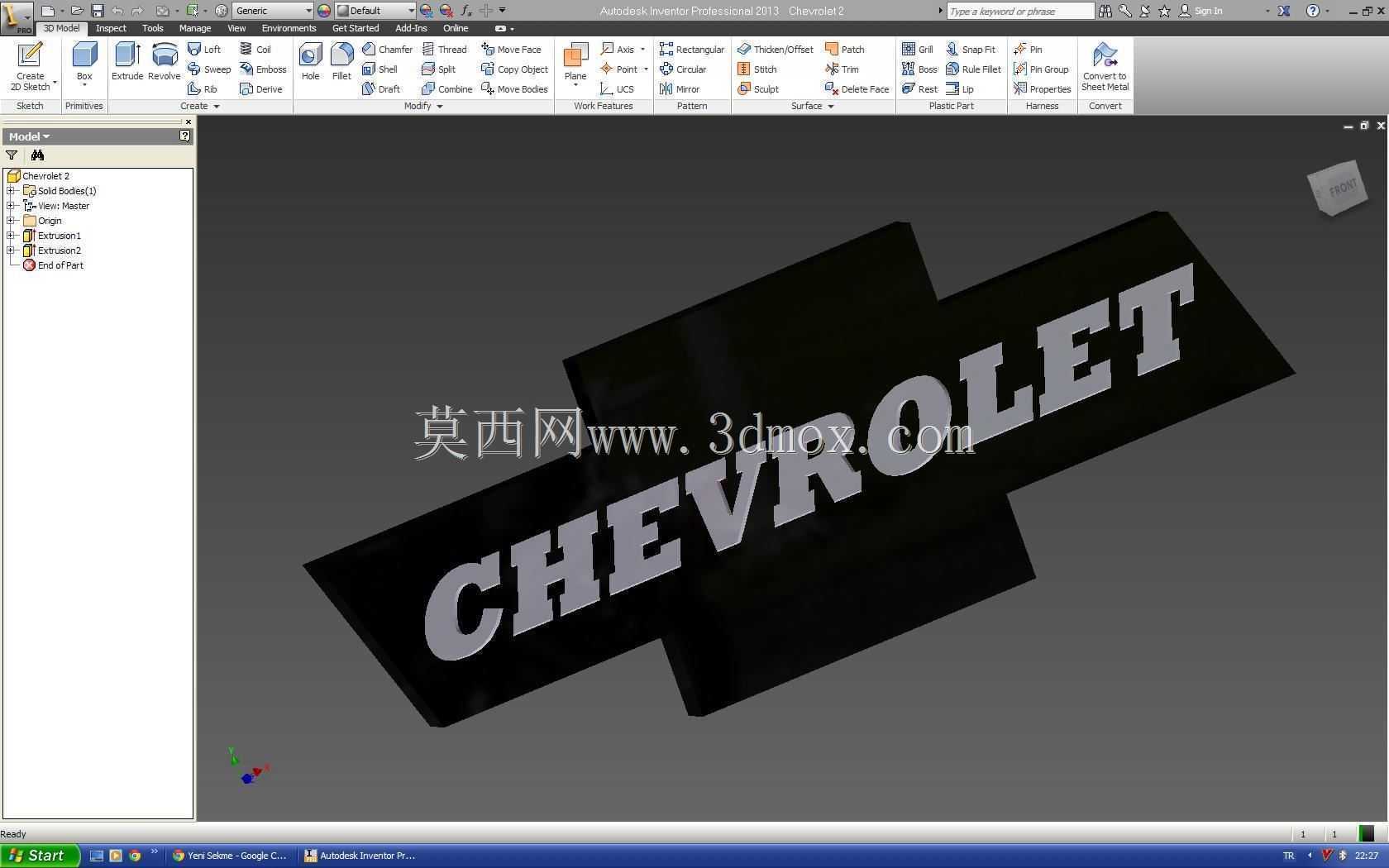Select the Grill plastic part tool

click(918, 50)
